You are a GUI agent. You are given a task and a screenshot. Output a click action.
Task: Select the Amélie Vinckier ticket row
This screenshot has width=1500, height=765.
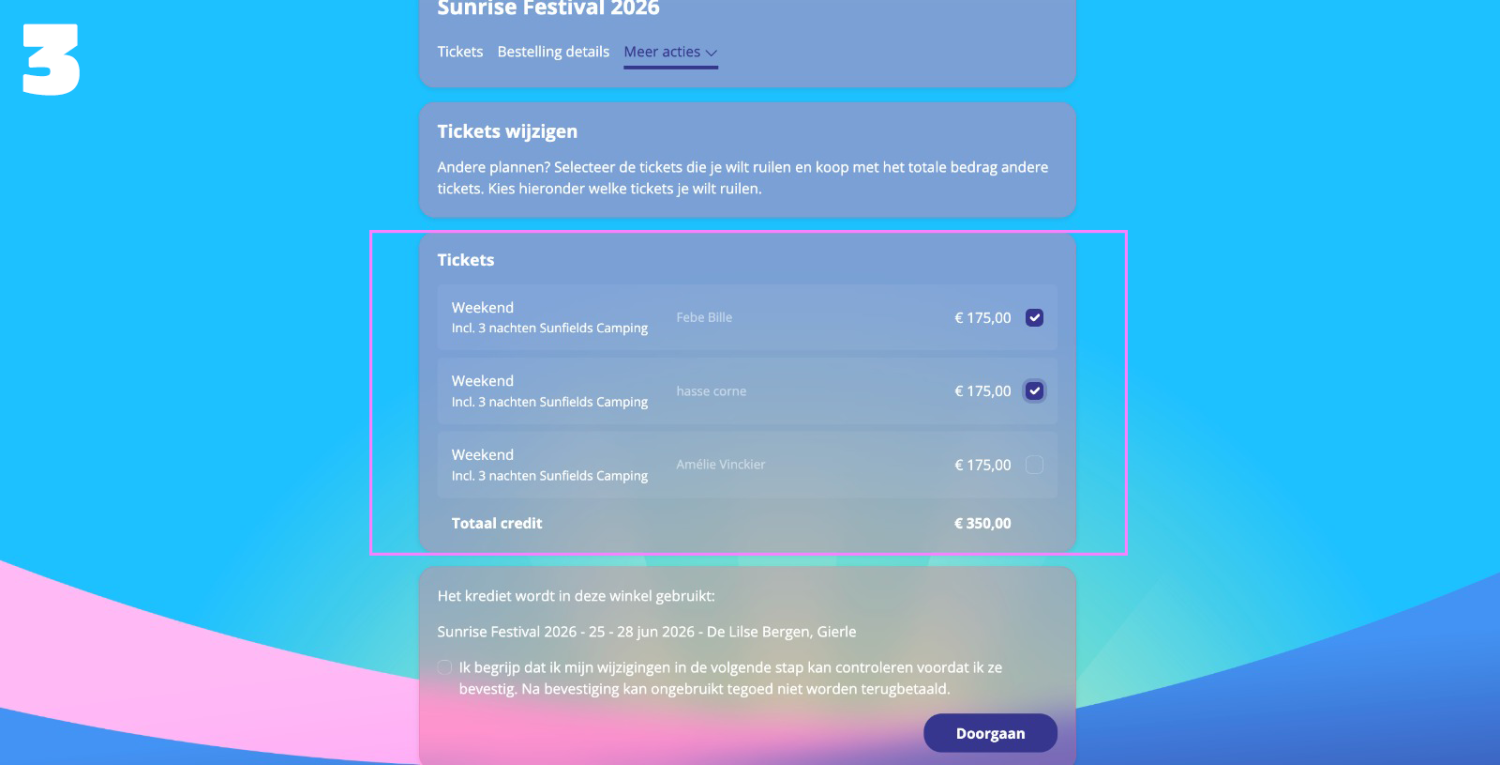click(x=747, y=464)
